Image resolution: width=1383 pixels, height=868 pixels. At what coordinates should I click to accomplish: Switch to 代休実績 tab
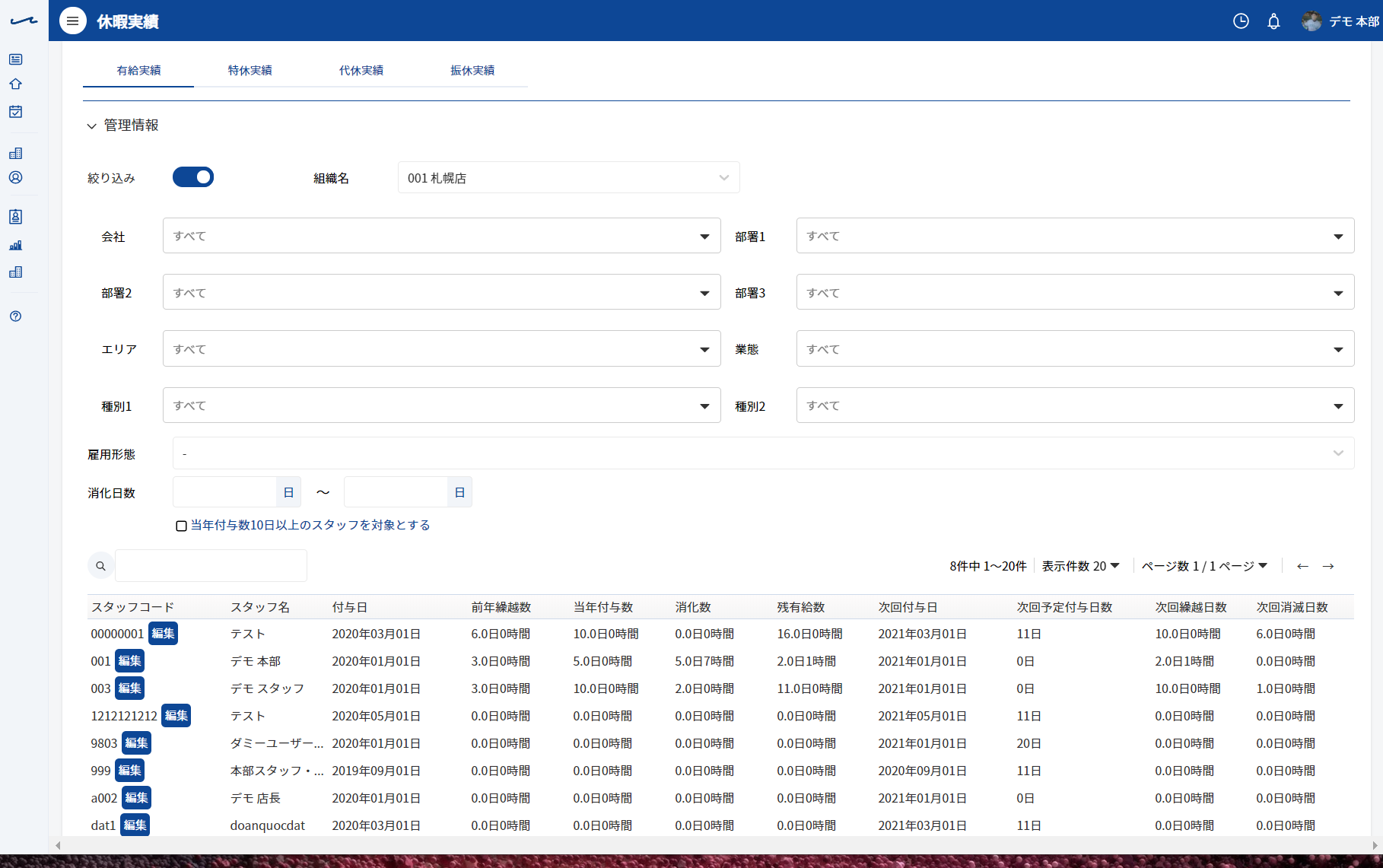[361, 70]
